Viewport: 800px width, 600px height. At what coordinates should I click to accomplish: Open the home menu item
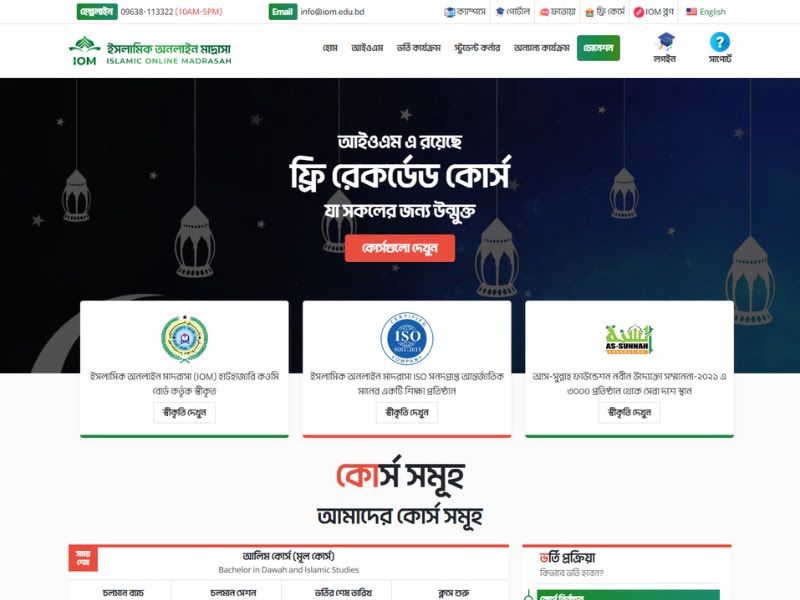330,48
